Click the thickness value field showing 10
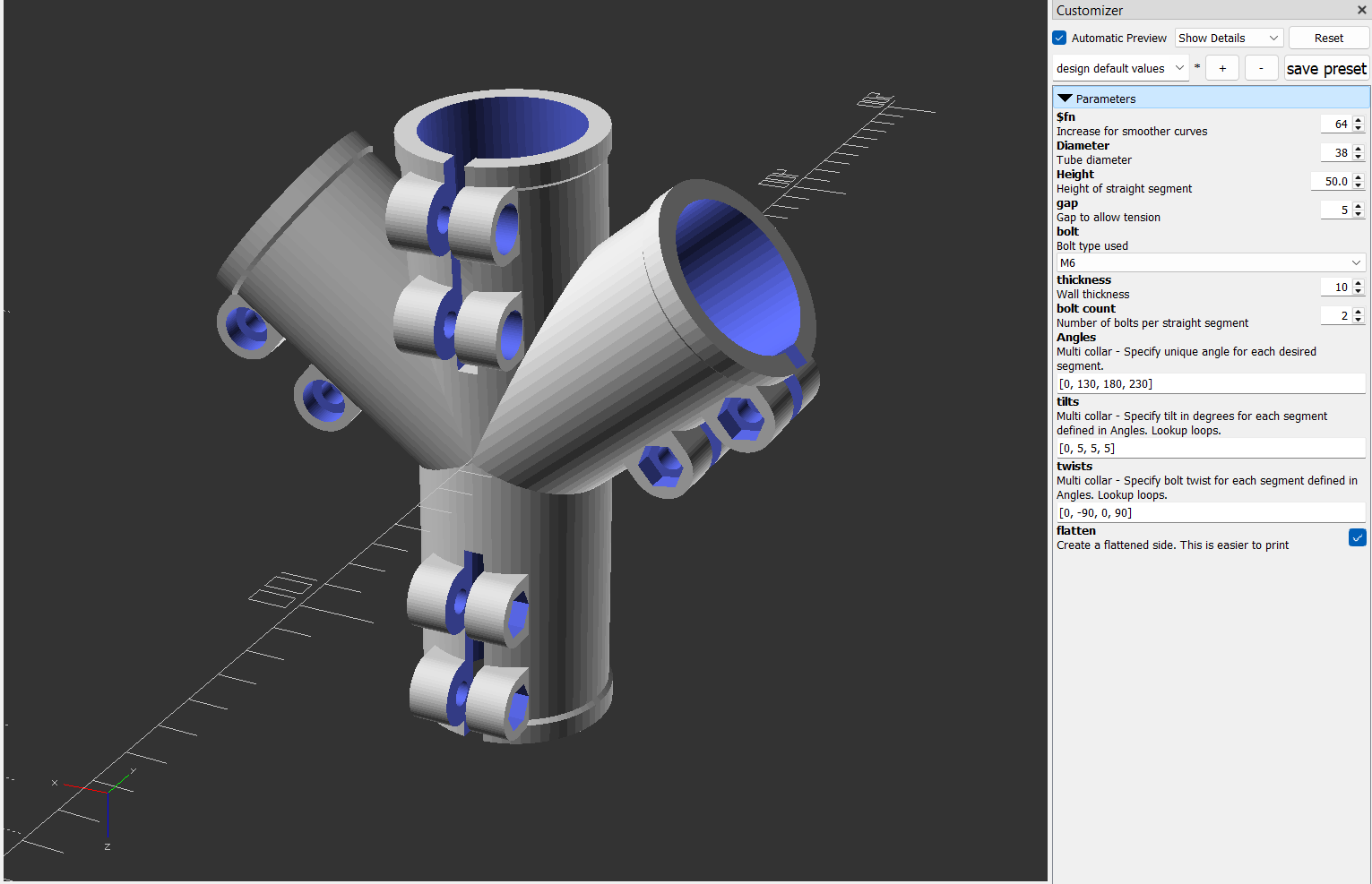 pos(1336,287)
